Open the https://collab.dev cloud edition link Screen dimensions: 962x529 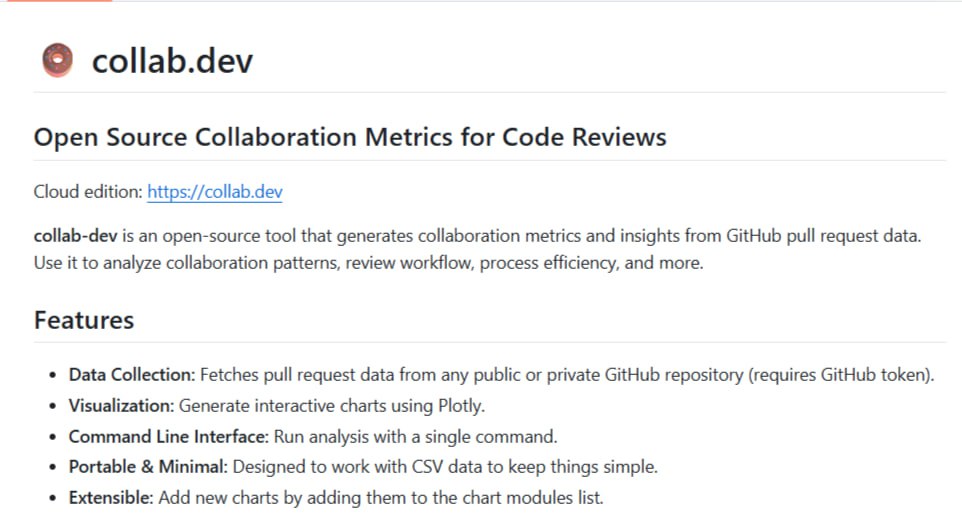click(215, 192)
